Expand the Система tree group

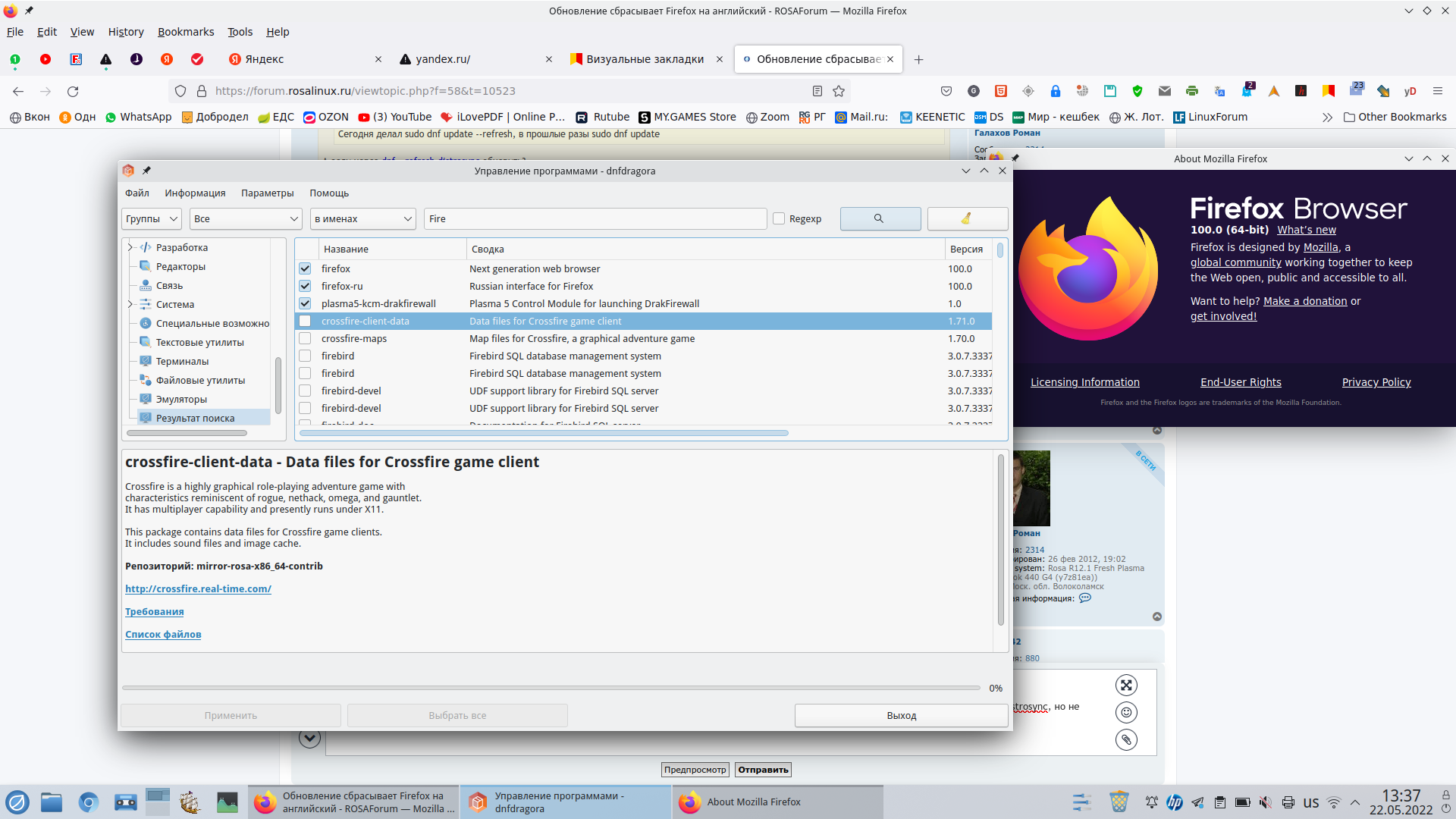point(130,304)
